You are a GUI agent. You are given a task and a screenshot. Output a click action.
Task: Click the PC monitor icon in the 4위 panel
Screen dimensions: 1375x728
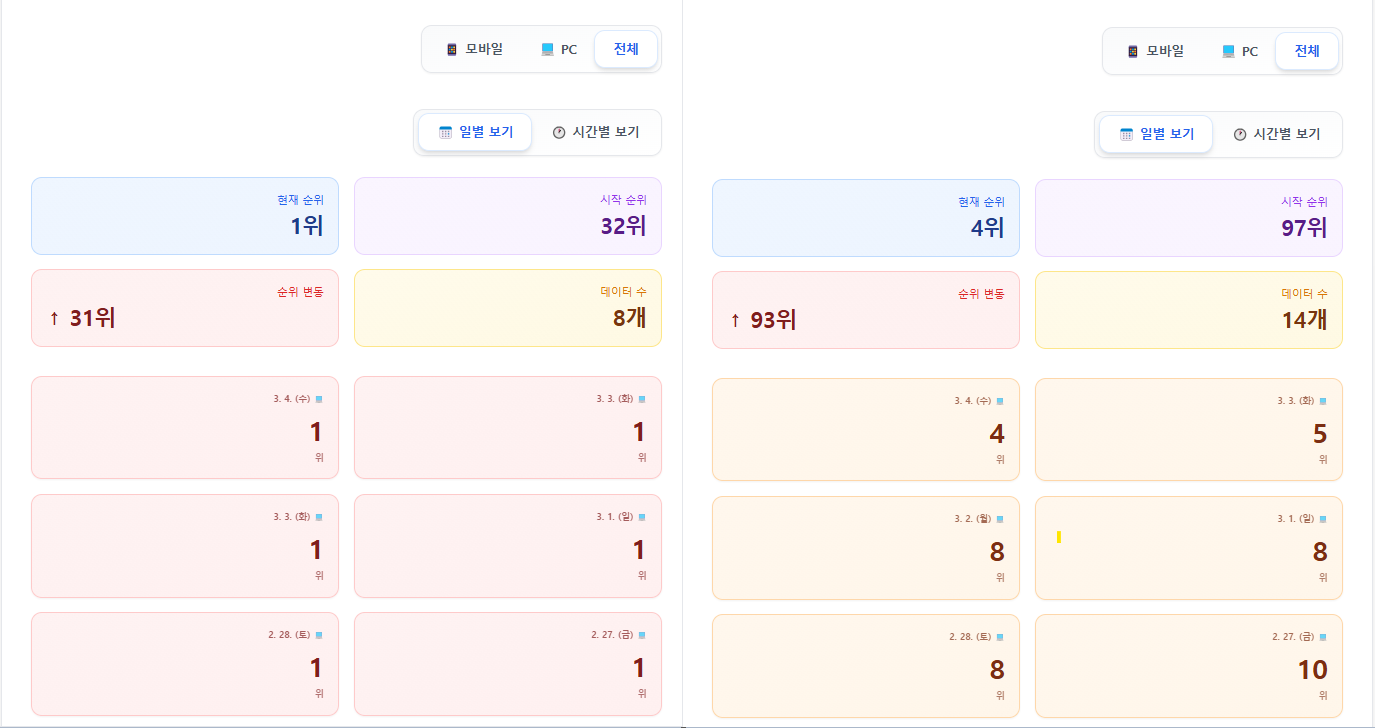[1228, 51]
